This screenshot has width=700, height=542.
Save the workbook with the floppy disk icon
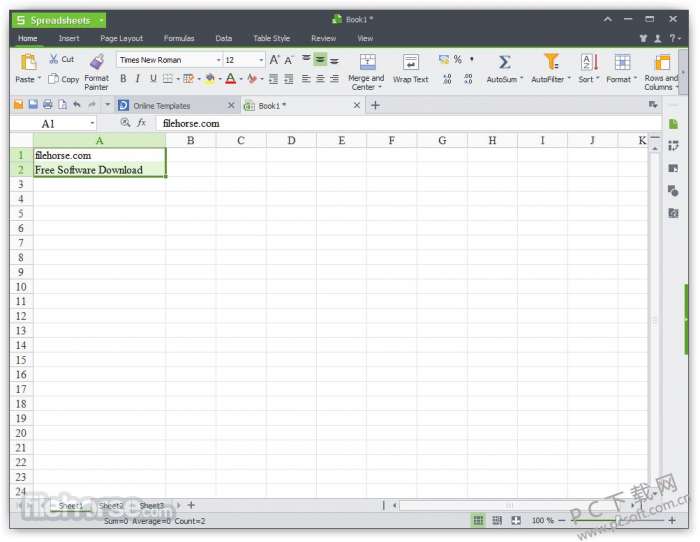pyautogui.click(x=33, y=105)
